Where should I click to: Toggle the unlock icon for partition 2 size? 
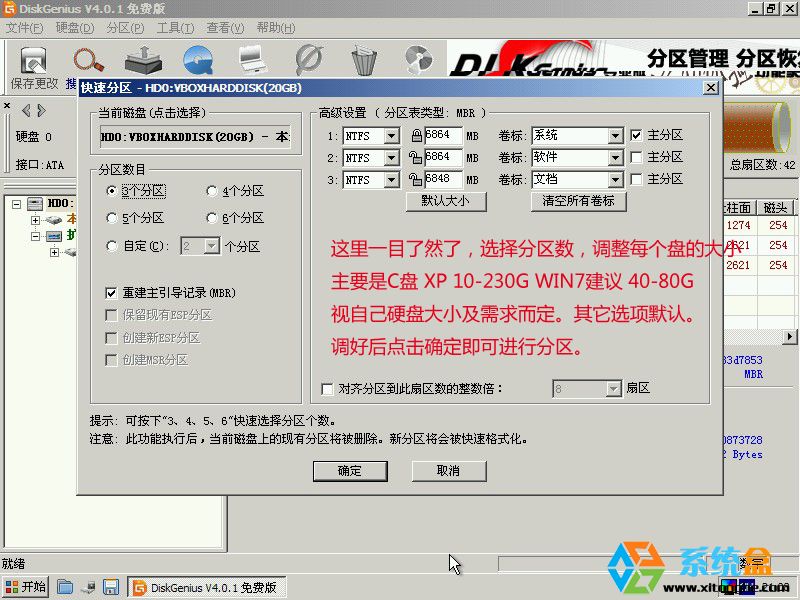tap(415, 158)
